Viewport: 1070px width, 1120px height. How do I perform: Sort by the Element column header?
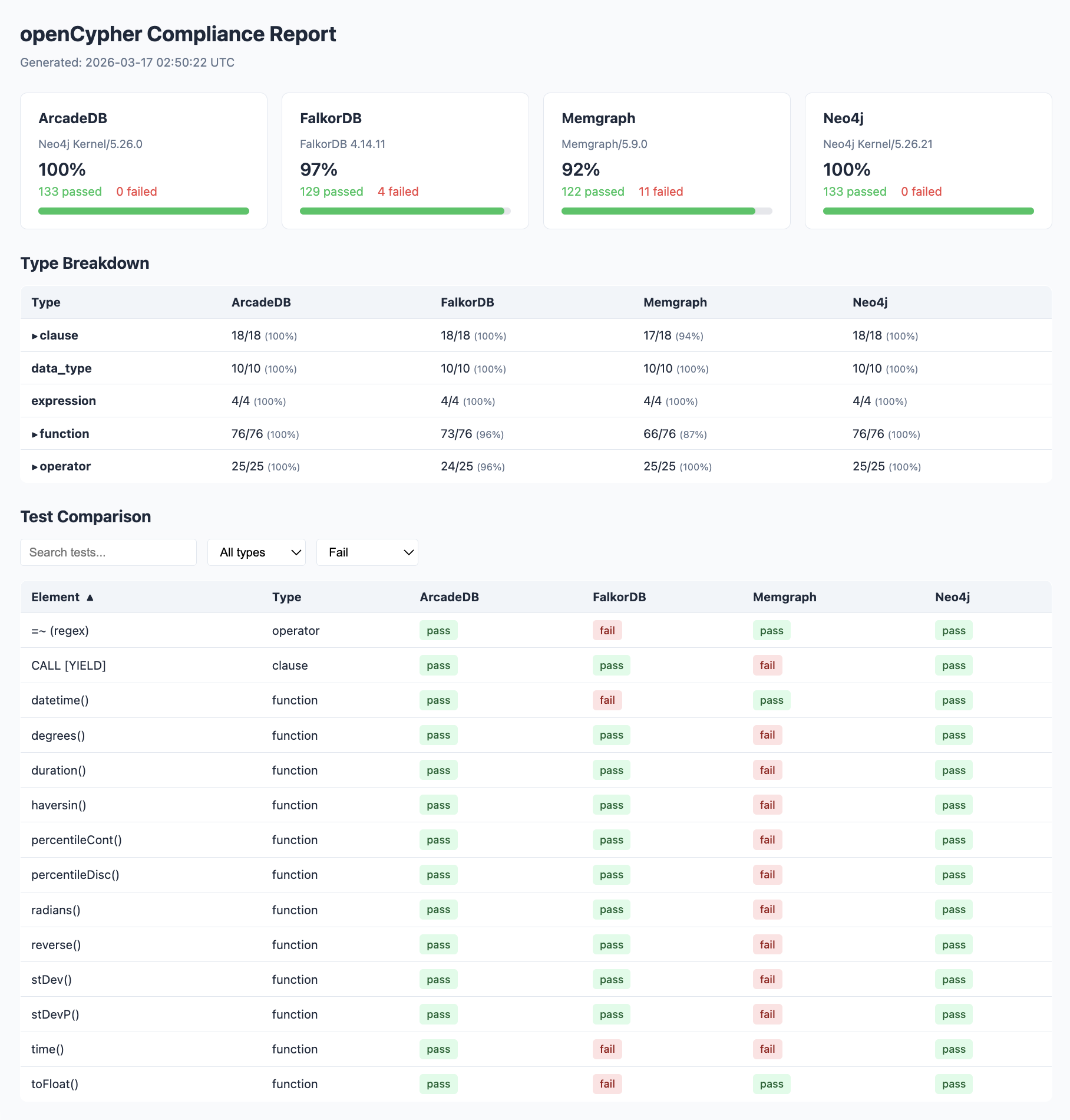[x=62, y=597]
